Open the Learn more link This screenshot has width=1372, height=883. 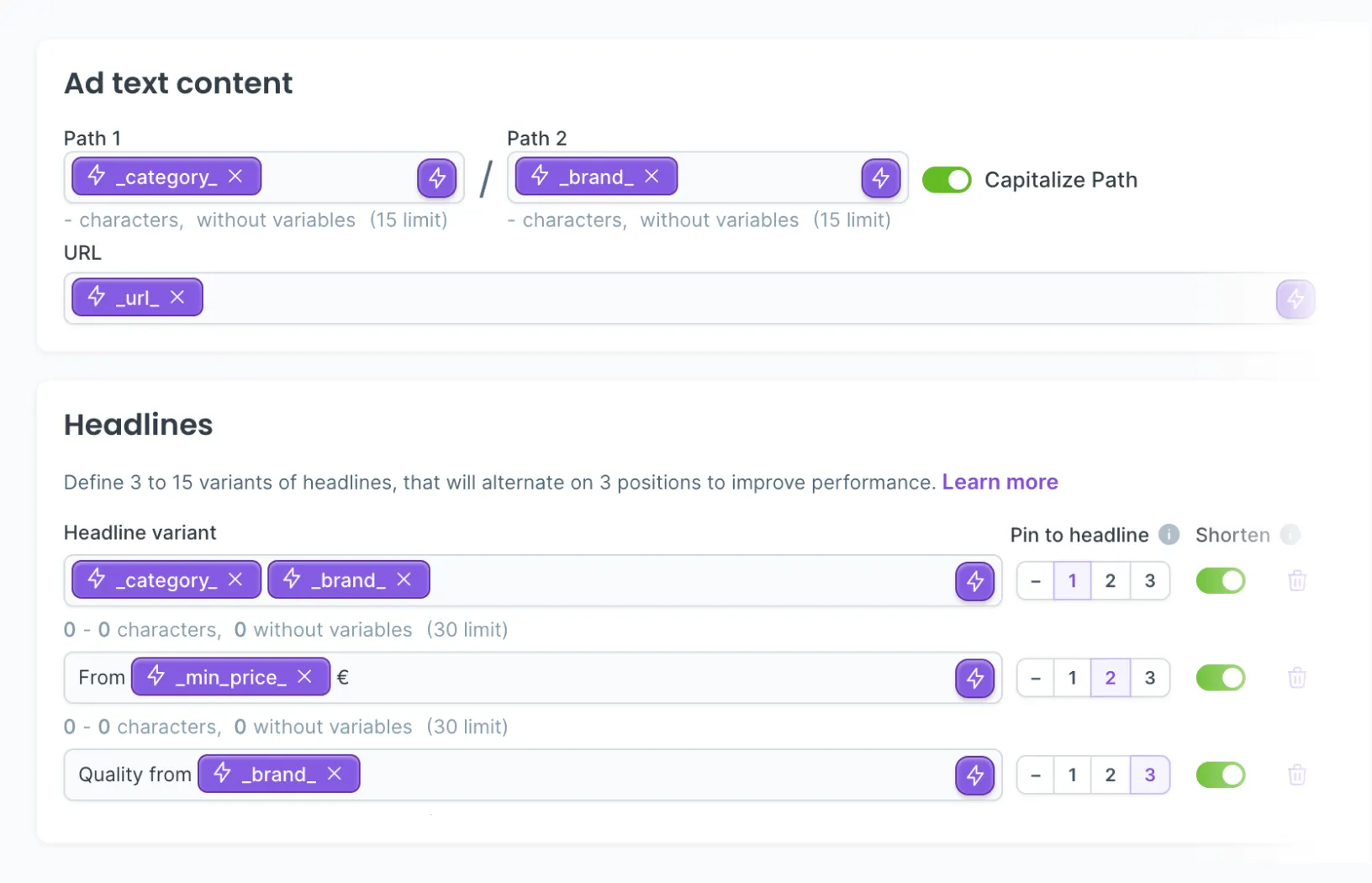tap(1000, 482)
